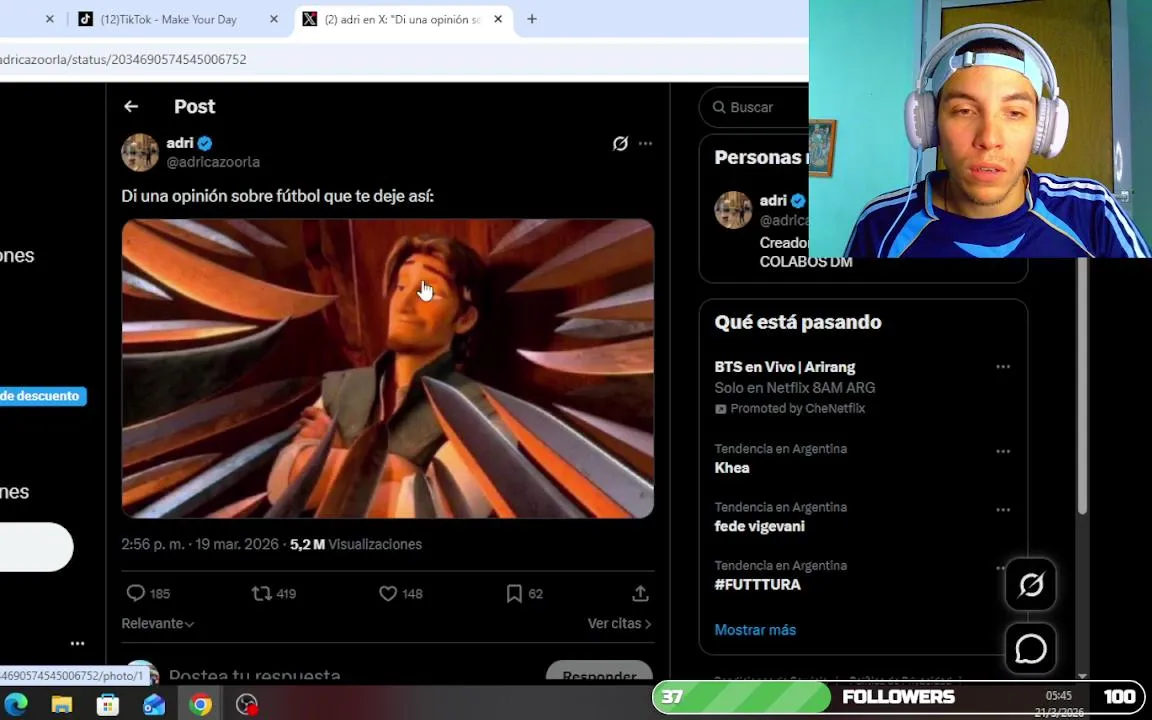Open options for Khea trend
The width and height of the screenshot is (1152, 720).
(1003, 451)
